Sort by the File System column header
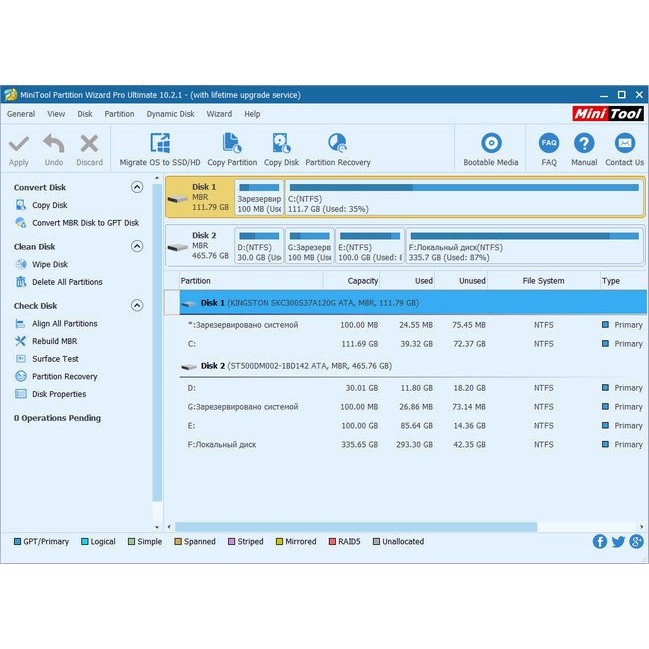Viewport: 649px width, 649px height. point(543,281)
